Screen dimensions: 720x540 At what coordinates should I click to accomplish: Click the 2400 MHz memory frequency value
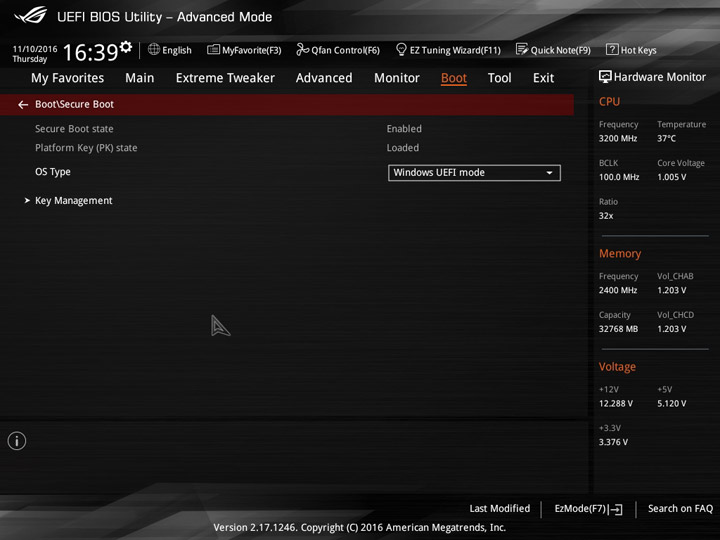pyautogui.click(x=618, y=290)
